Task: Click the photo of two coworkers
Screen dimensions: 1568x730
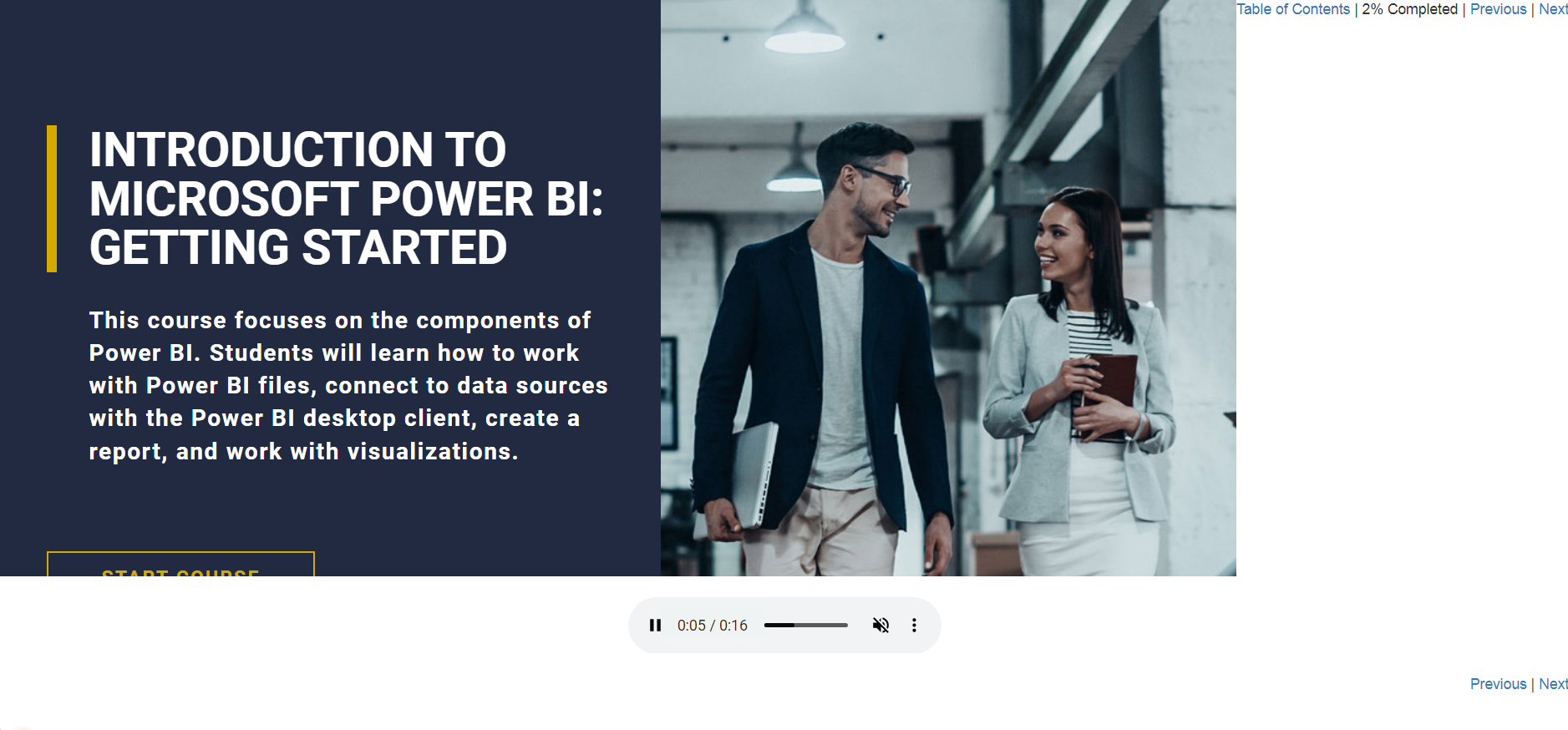Action: [x=948, y=288]
